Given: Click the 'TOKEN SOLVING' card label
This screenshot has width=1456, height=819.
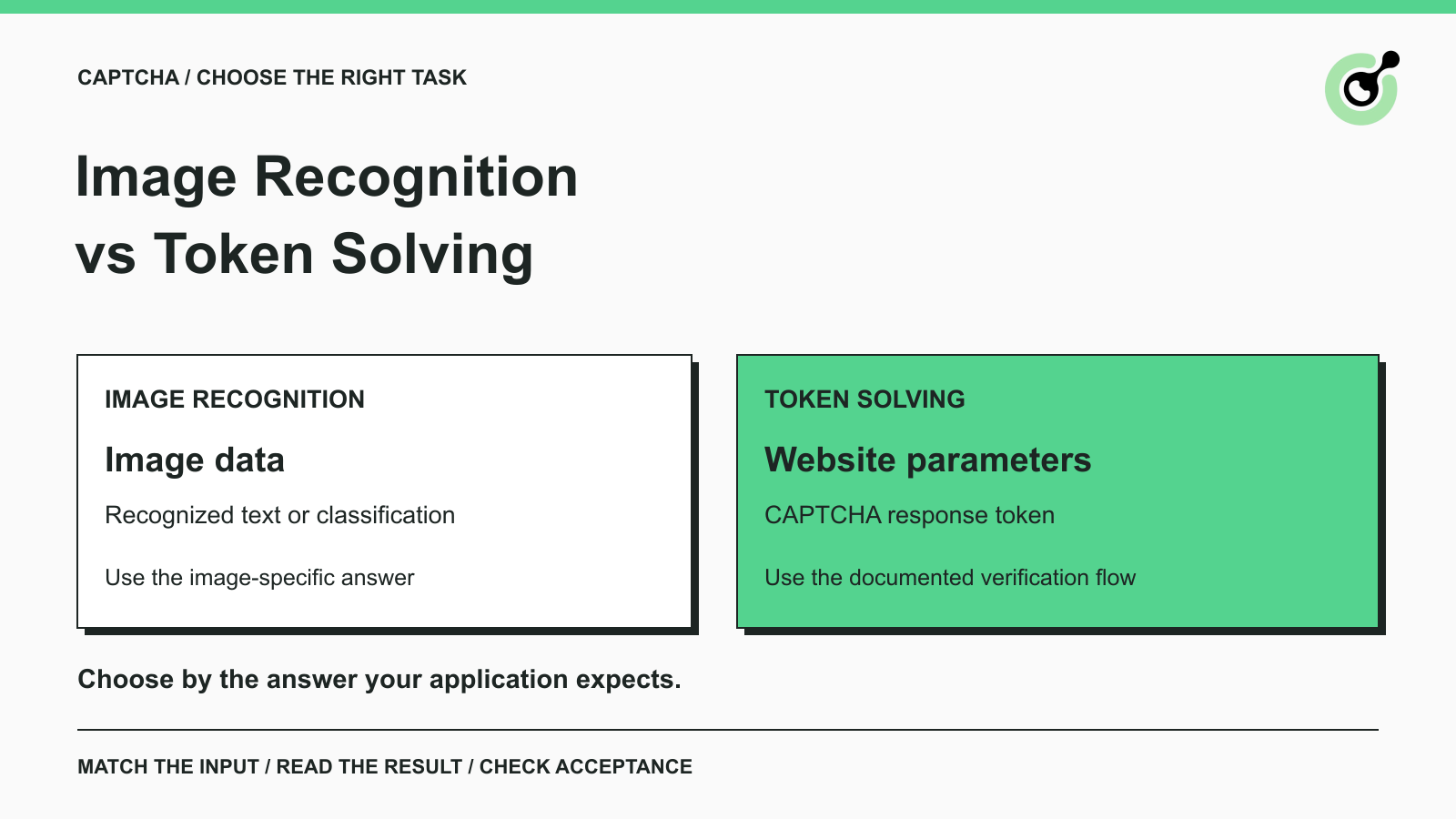Looking at the screenshot, I should [x=864, y=399].
